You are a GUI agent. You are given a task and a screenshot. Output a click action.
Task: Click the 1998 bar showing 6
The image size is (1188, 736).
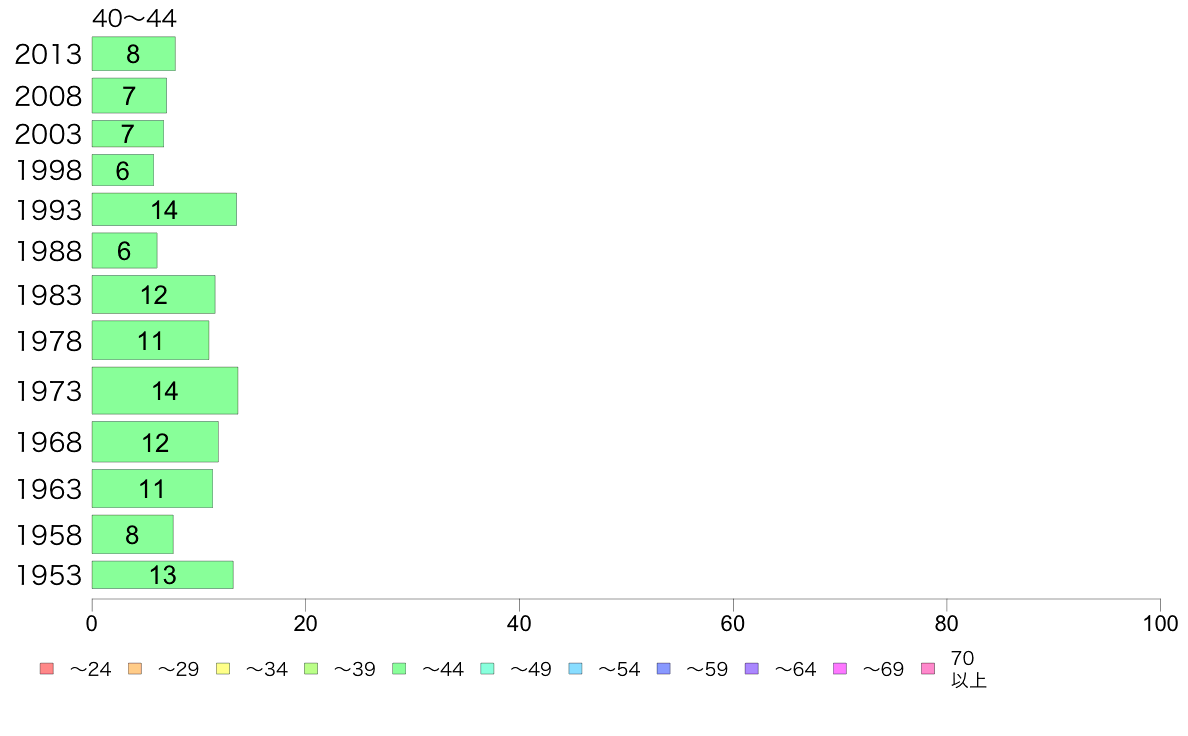tap(123, 170)
